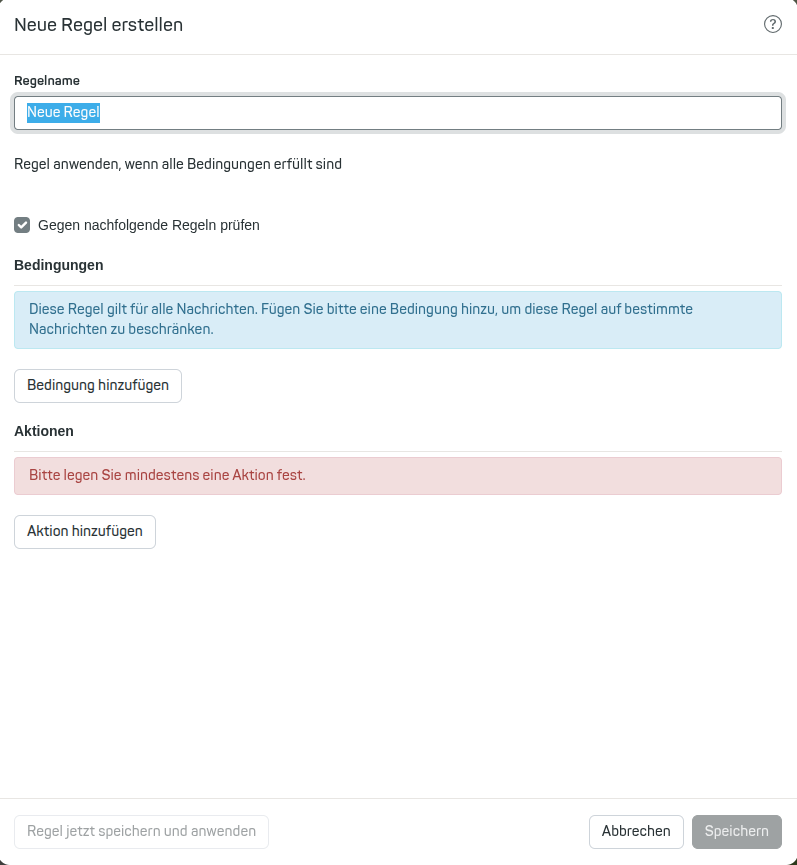Image resolution: width=797 pixels, height=865 pixels.
Task: Open the 'Aktion hinzufügen' dropdown
Action: tap(85, 531)
